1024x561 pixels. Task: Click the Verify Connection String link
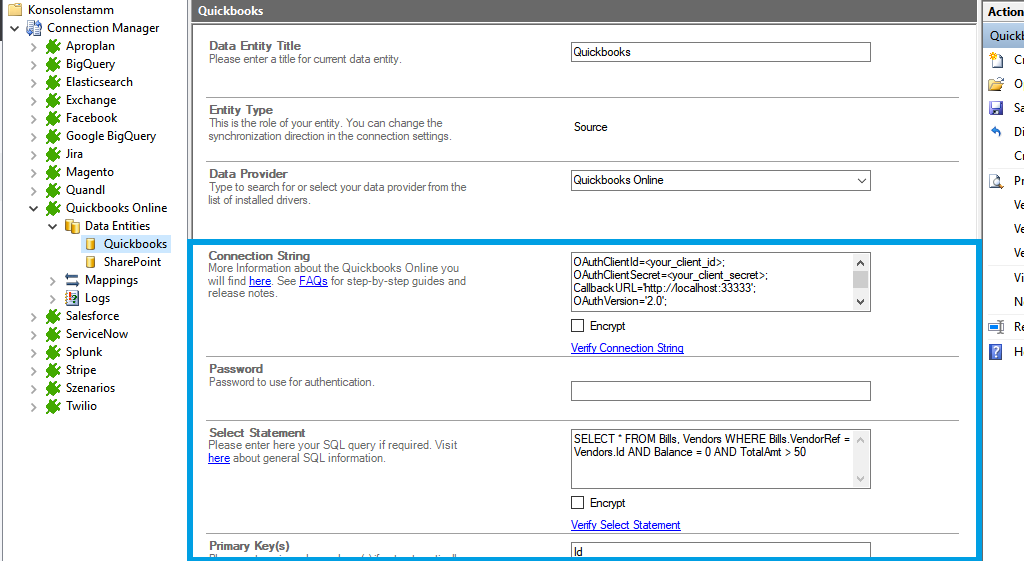pos(627,348)
